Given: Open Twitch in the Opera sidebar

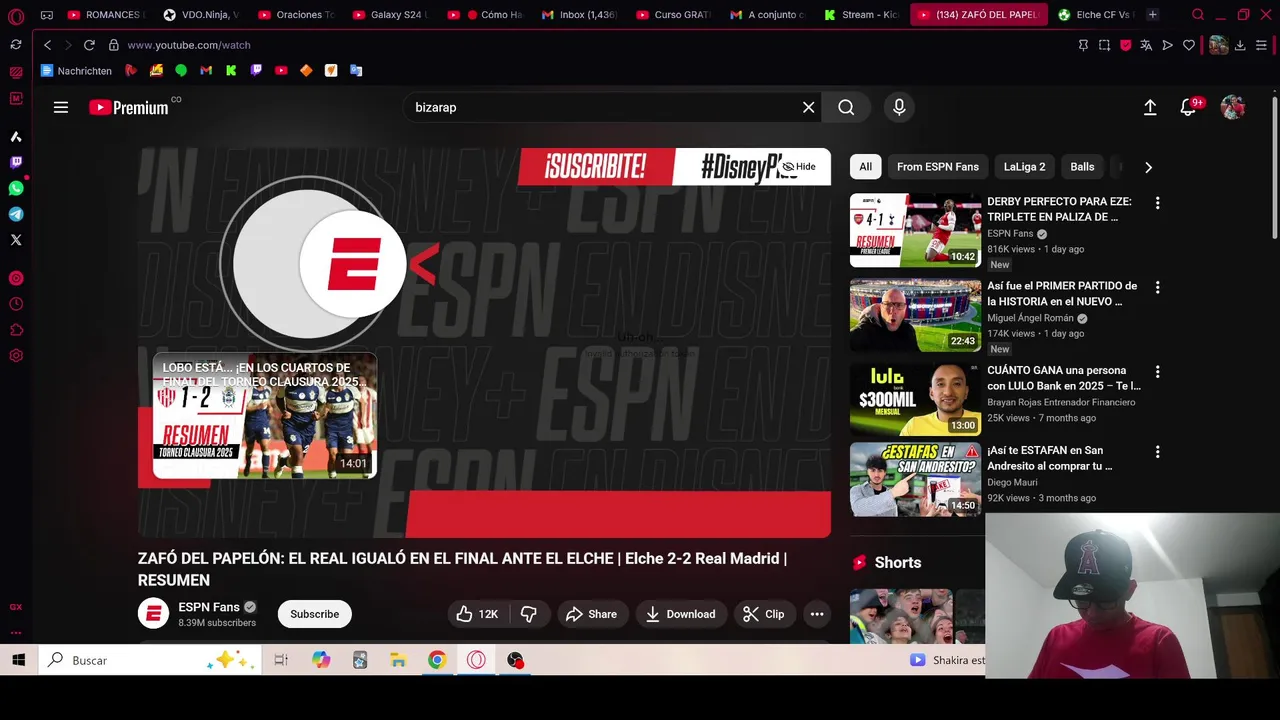Looking at the screenshot, I should (16, 162).
